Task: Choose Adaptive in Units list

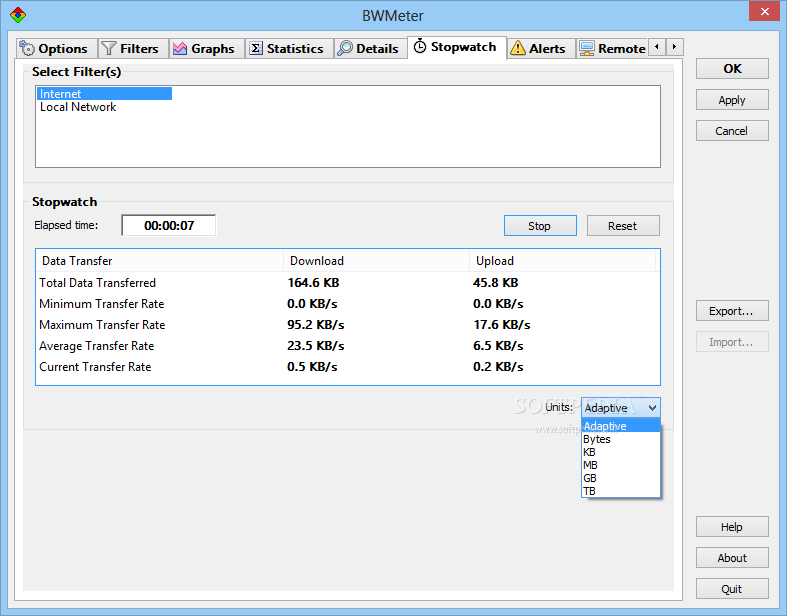Action: pyautogui.click(x=621, y=426)
